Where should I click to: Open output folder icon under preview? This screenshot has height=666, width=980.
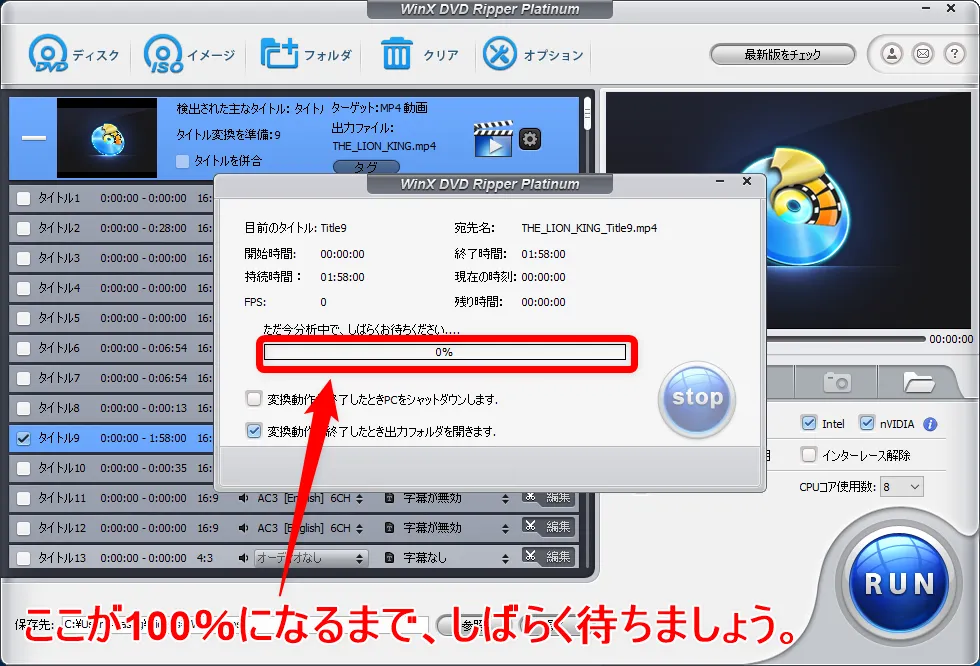[x=918, y=382]
